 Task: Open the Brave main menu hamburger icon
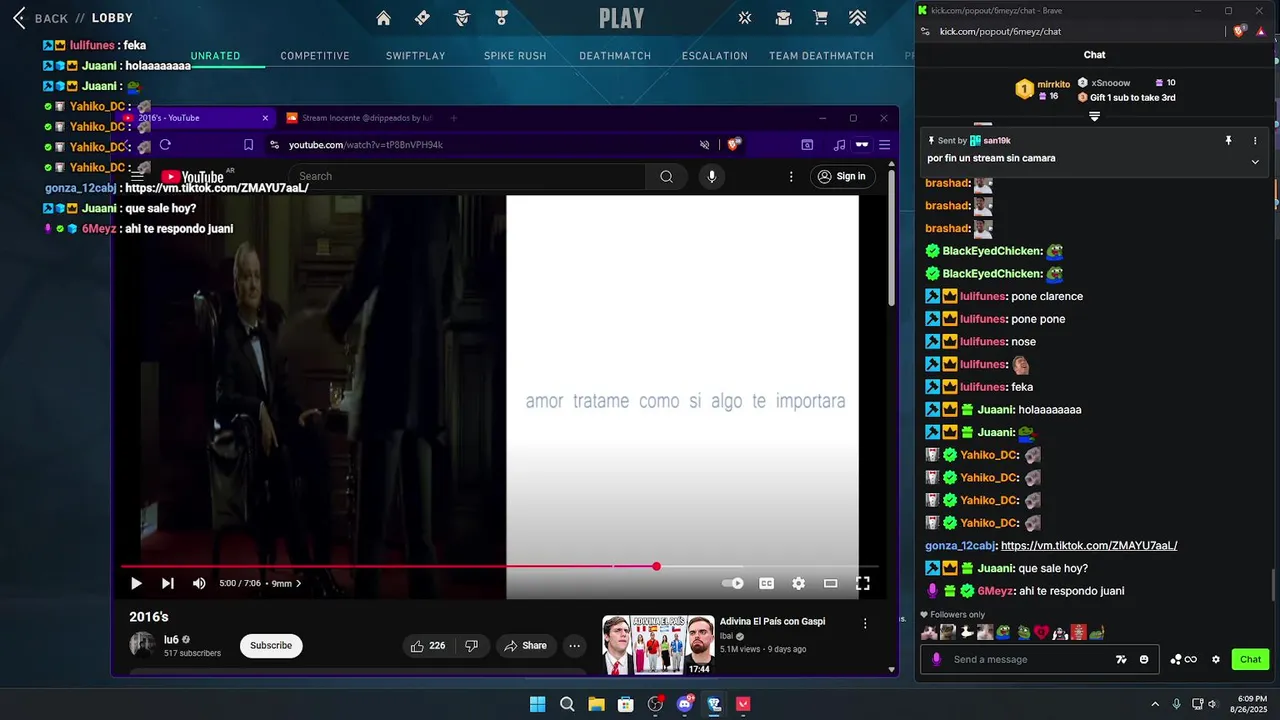pos(884,145)
